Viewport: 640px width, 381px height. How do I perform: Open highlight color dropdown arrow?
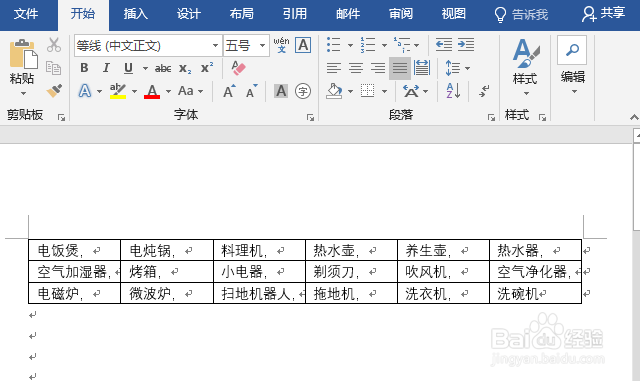(134, 91)
